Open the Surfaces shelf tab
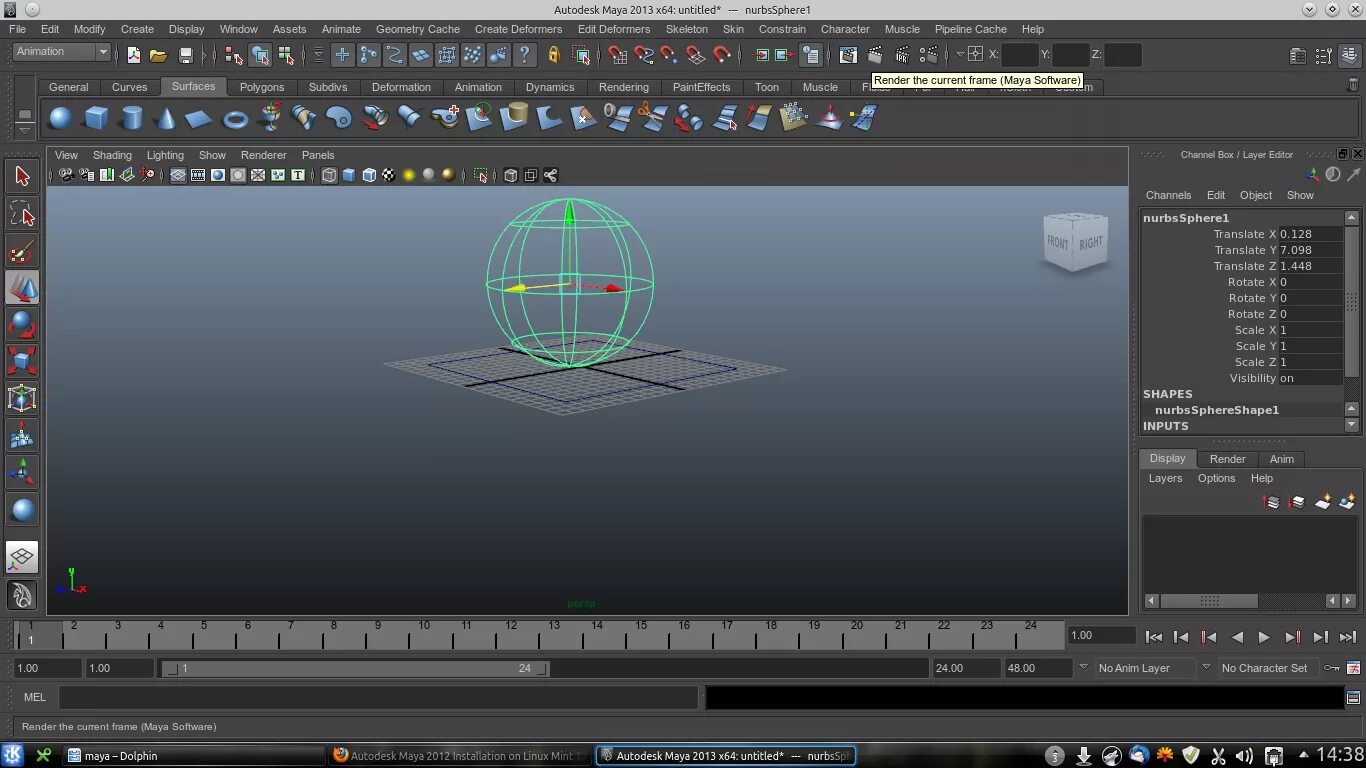 pos(193,87)
